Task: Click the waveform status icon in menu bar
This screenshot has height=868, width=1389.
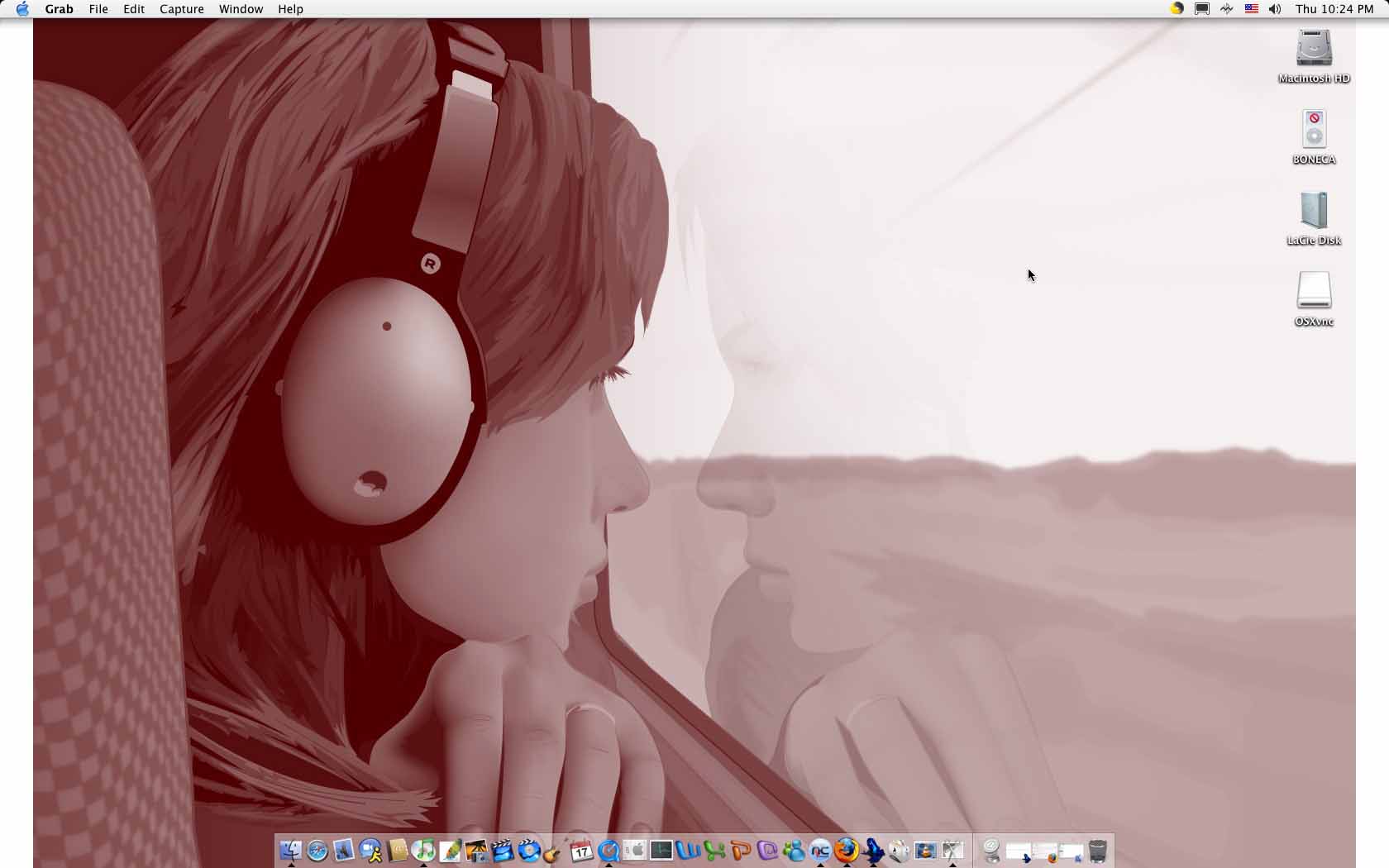Action: tap(1227, 9)
